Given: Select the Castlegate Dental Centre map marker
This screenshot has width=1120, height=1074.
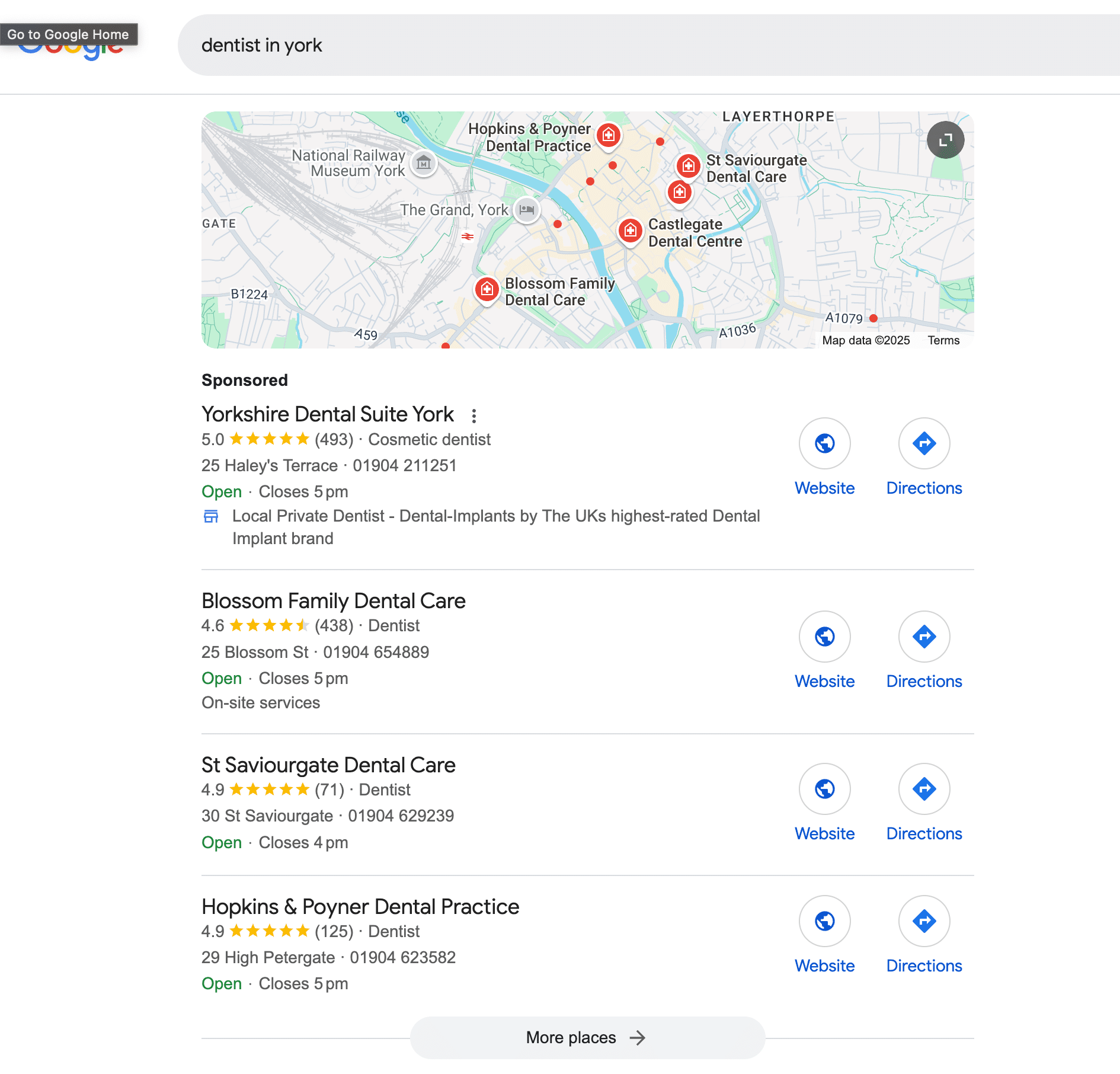Looking at the screenshot, I should pos(630,231).
